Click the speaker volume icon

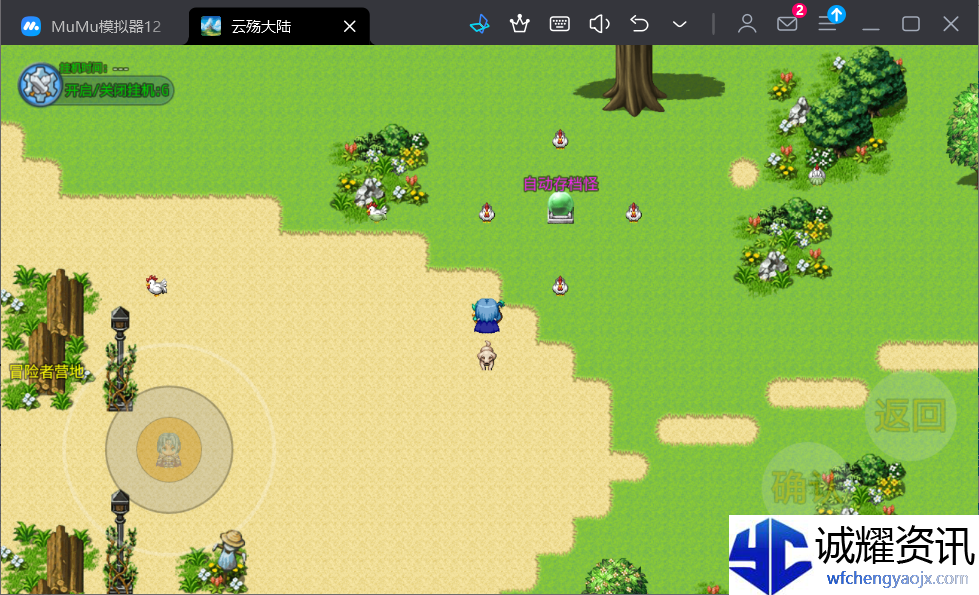click(599, 24)
